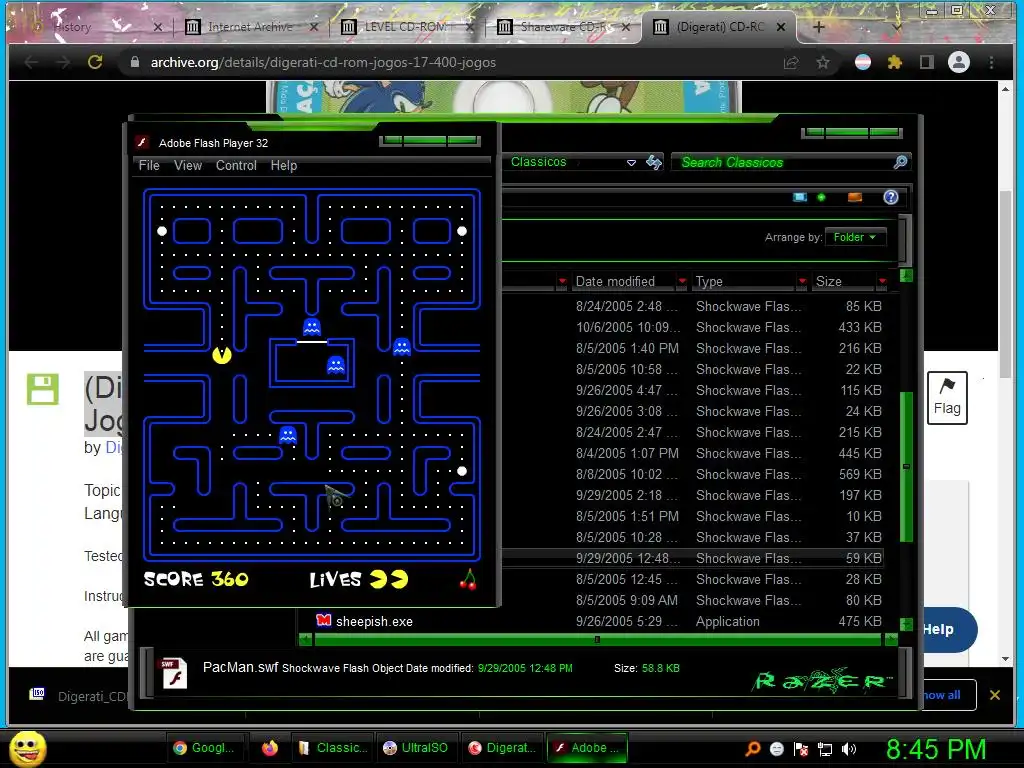Open the Chrome profile avatar
Viewport: 1024px width, 768px height.
[959, 62]
